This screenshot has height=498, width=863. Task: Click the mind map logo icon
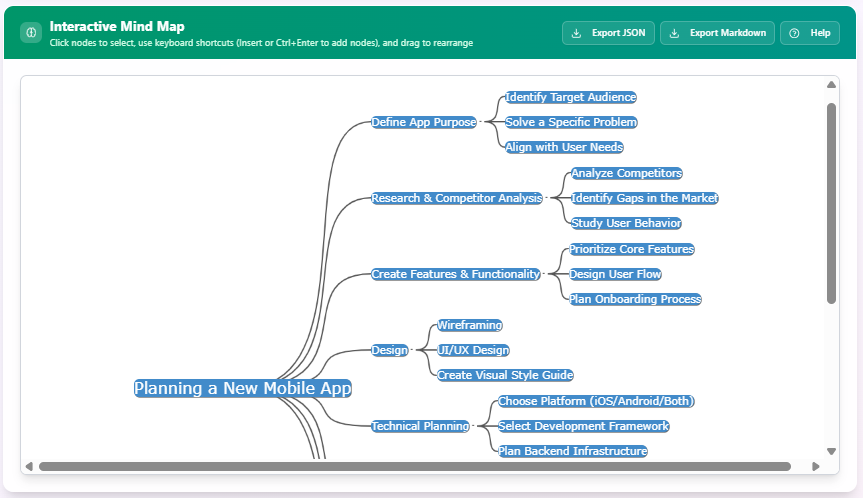coord(31,33)
